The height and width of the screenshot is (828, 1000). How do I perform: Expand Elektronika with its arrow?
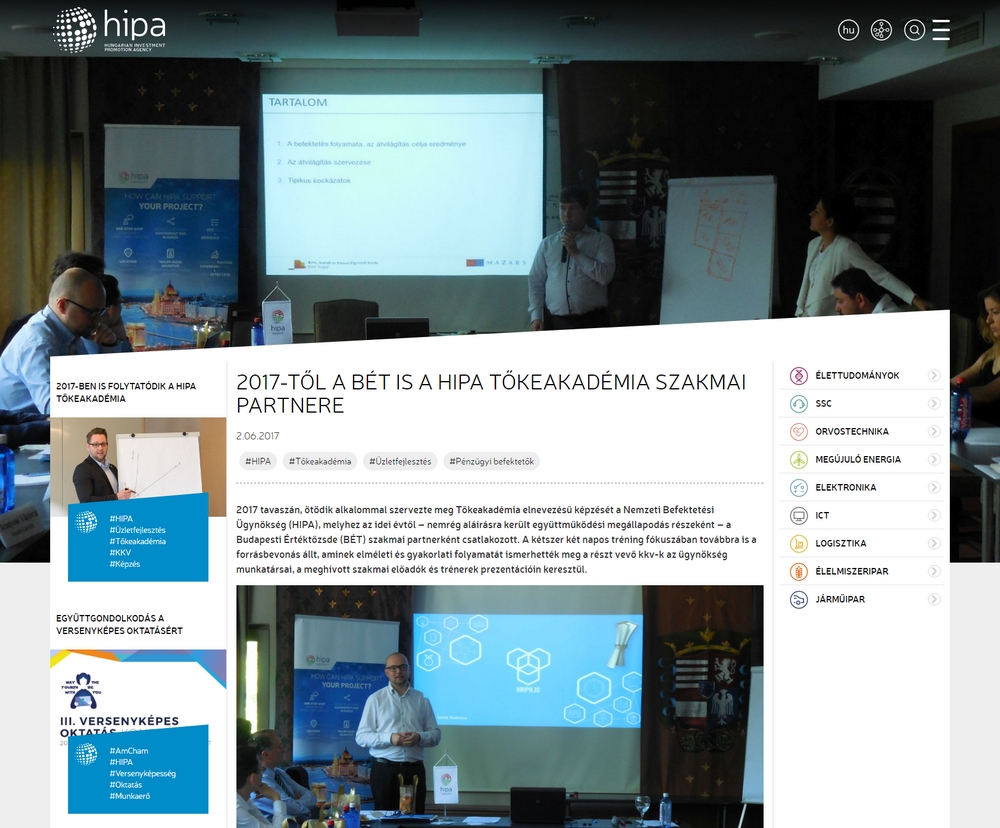934,487
